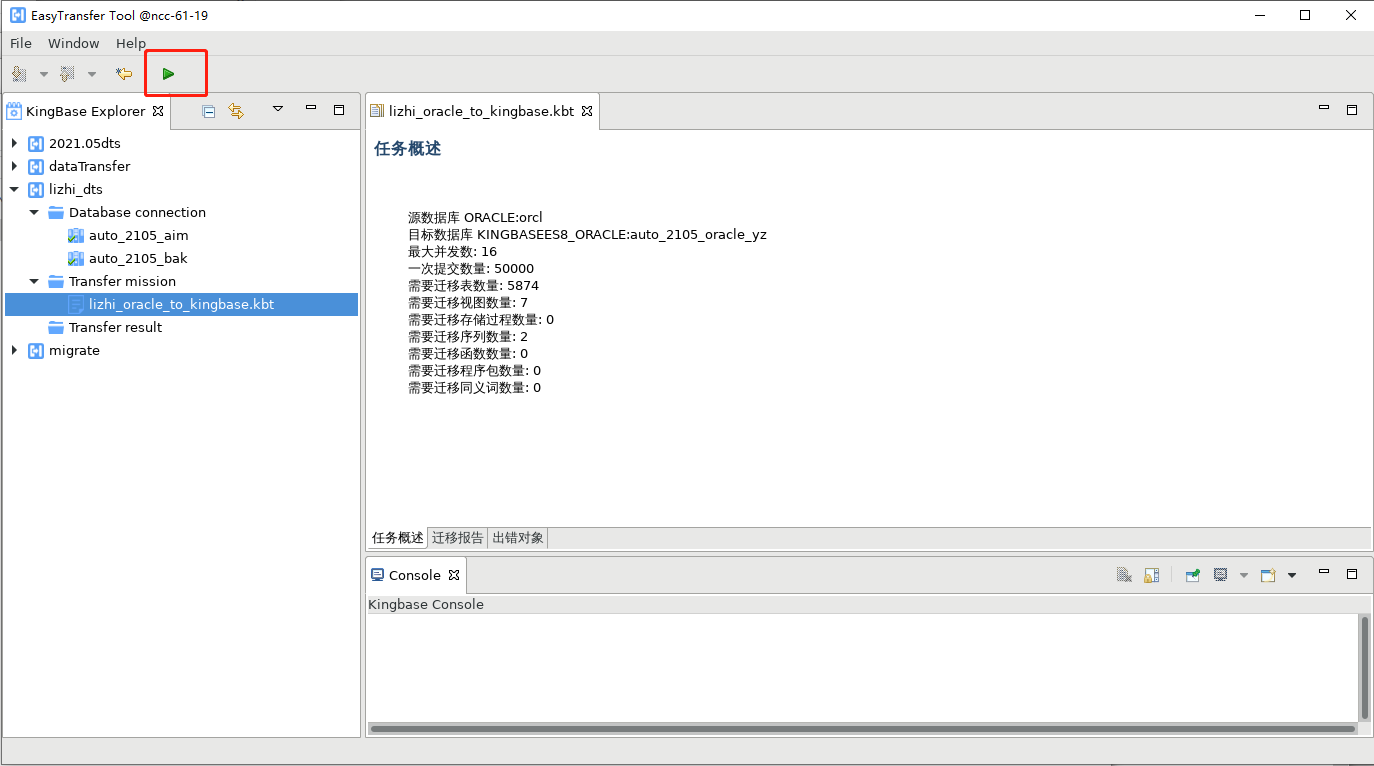Maximize the editor area
This screenshot has height=766, width=1374.
coord(1352,110)
